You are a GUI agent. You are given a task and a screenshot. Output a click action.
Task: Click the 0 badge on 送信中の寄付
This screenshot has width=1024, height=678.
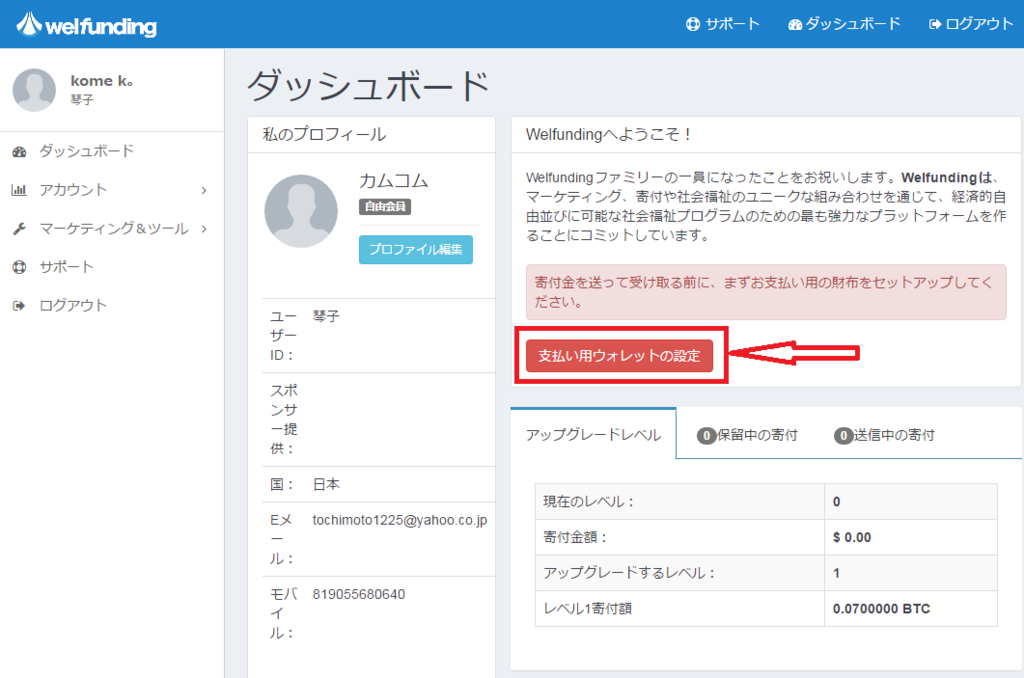(843, 436)
